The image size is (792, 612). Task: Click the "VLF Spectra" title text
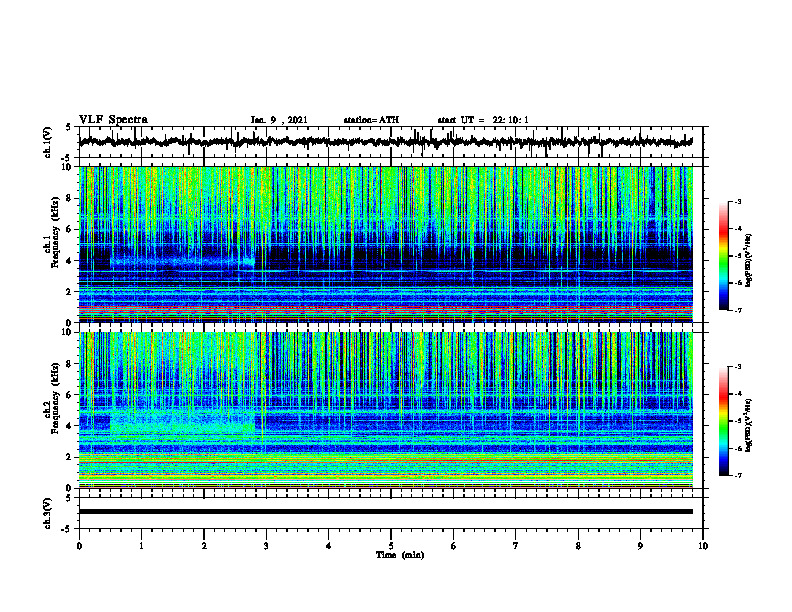(x=113, y=120)
